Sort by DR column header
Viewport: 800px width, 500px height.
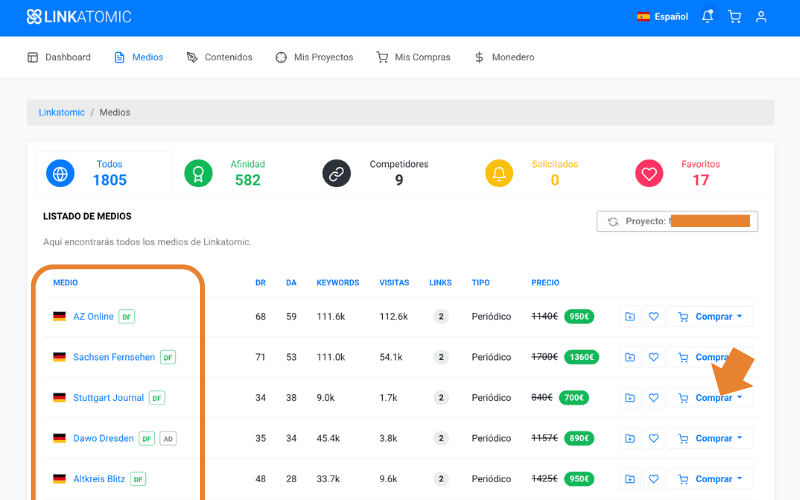(x=260, y=283)
